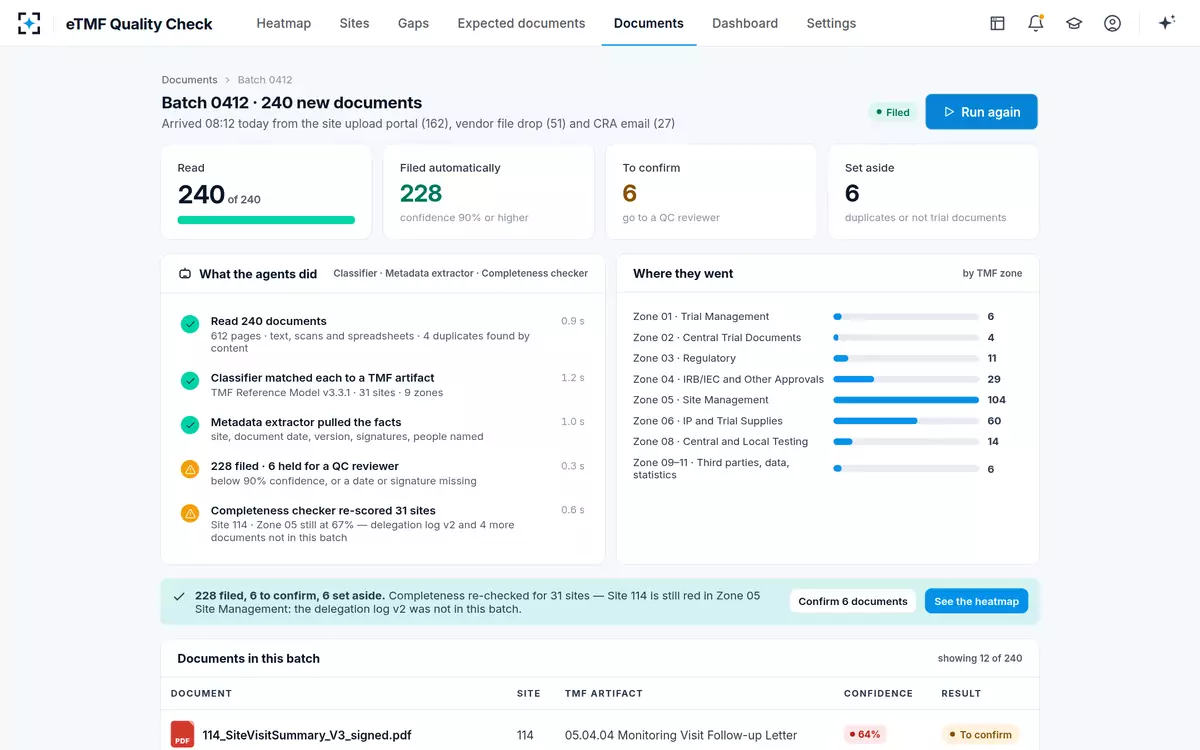Click Confirm 6 documents button
Viewport: 1200px width, 750px height.
[853, 601]
